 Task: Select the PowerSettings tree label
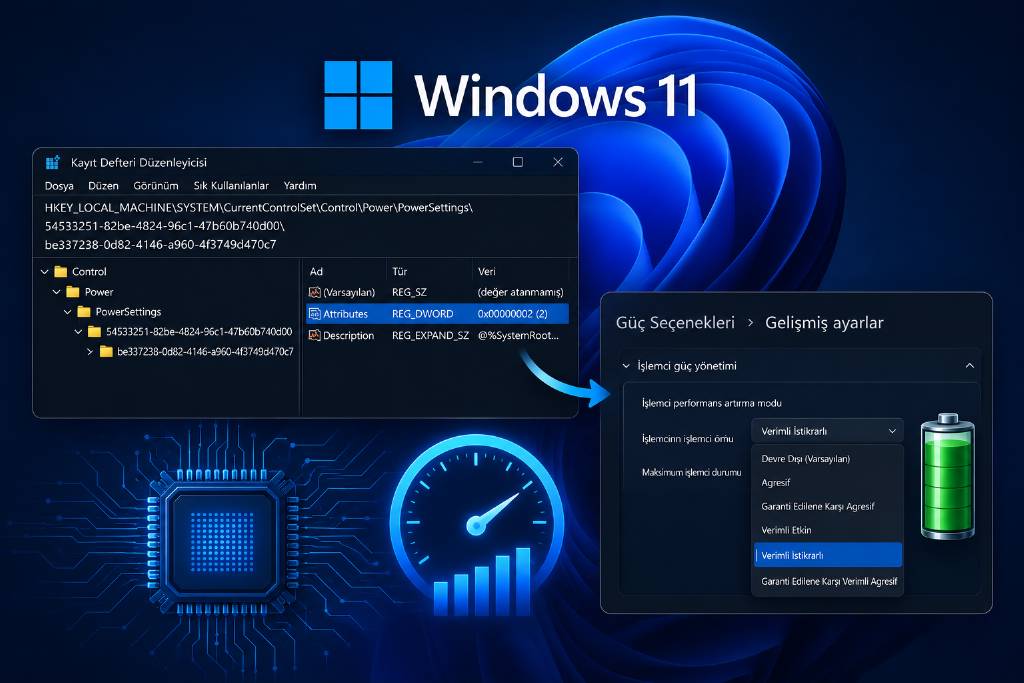tap(128, 311)
